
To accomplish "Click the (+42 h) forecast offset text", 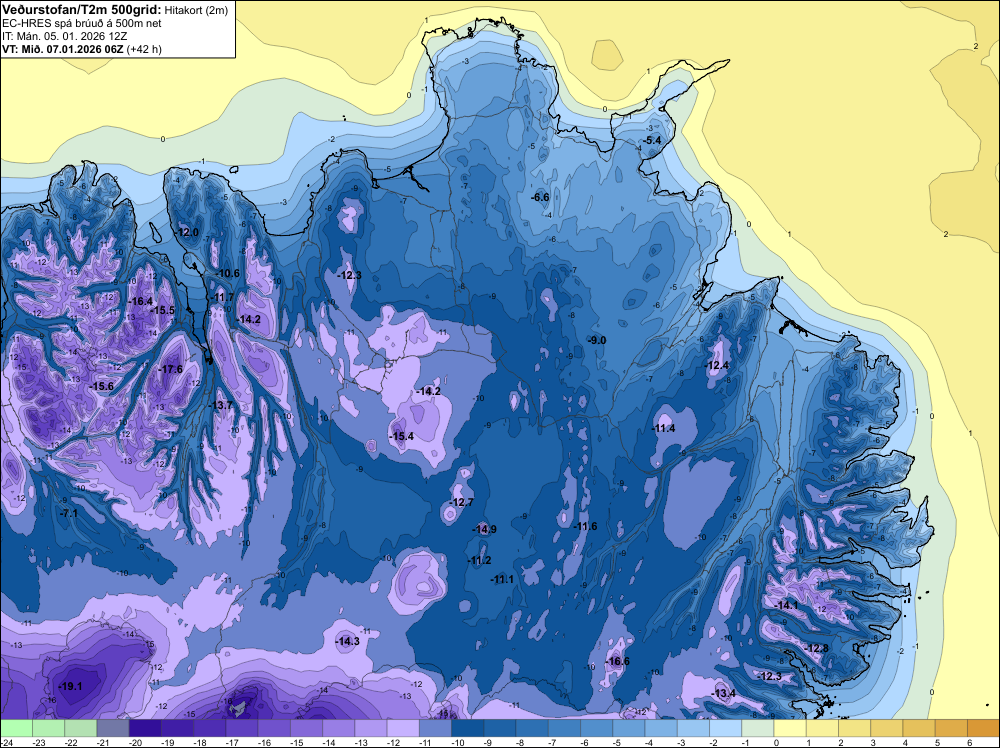I will (143, 49).
